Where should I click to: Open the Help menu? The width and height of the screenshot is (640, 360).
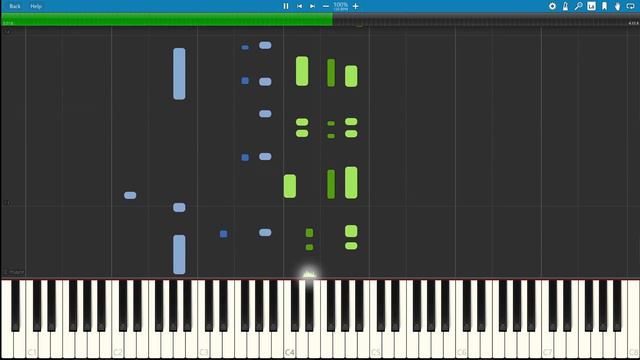coord(36,6)
